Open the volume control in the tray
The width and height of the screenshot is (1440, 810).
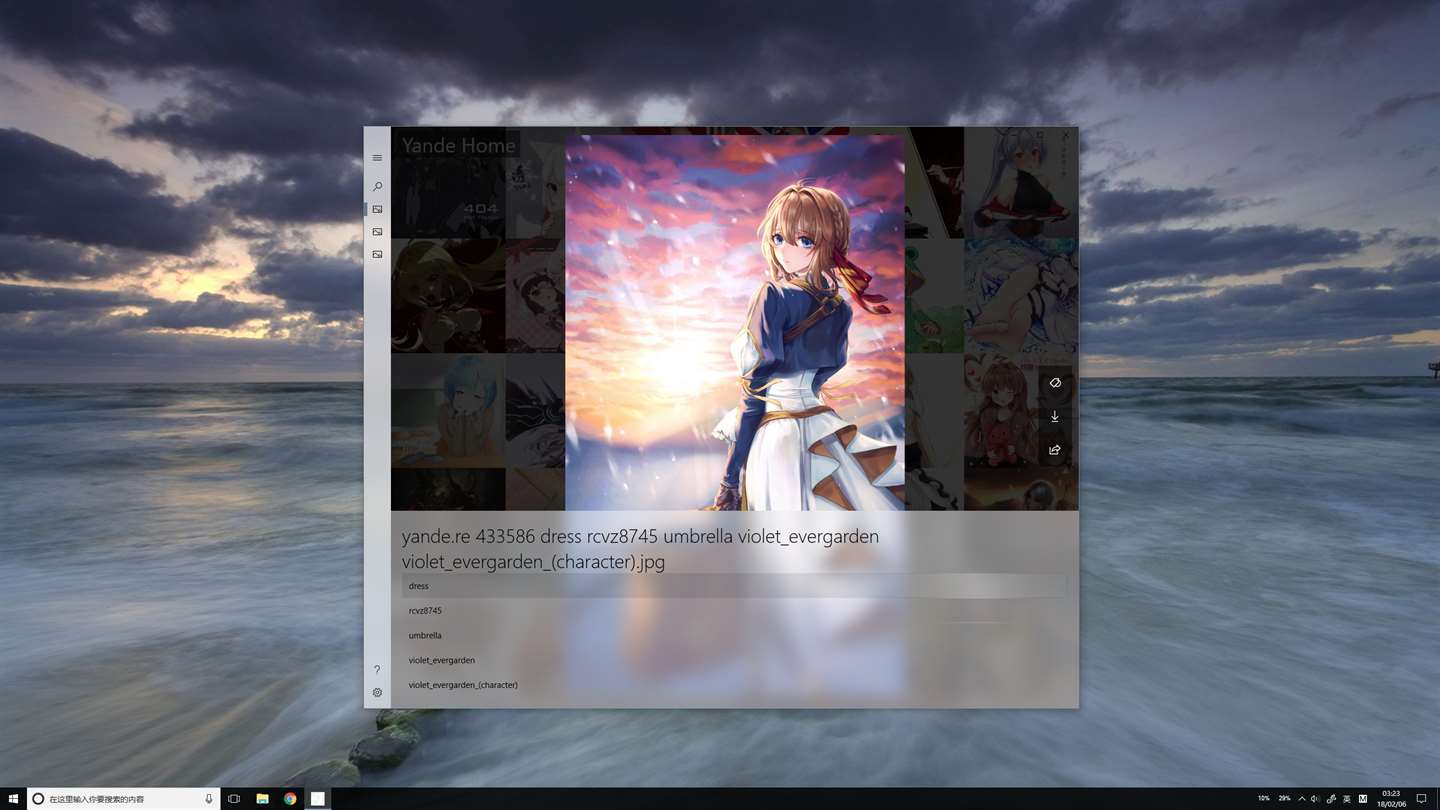pyautogui.click(x=1315, y=799)
